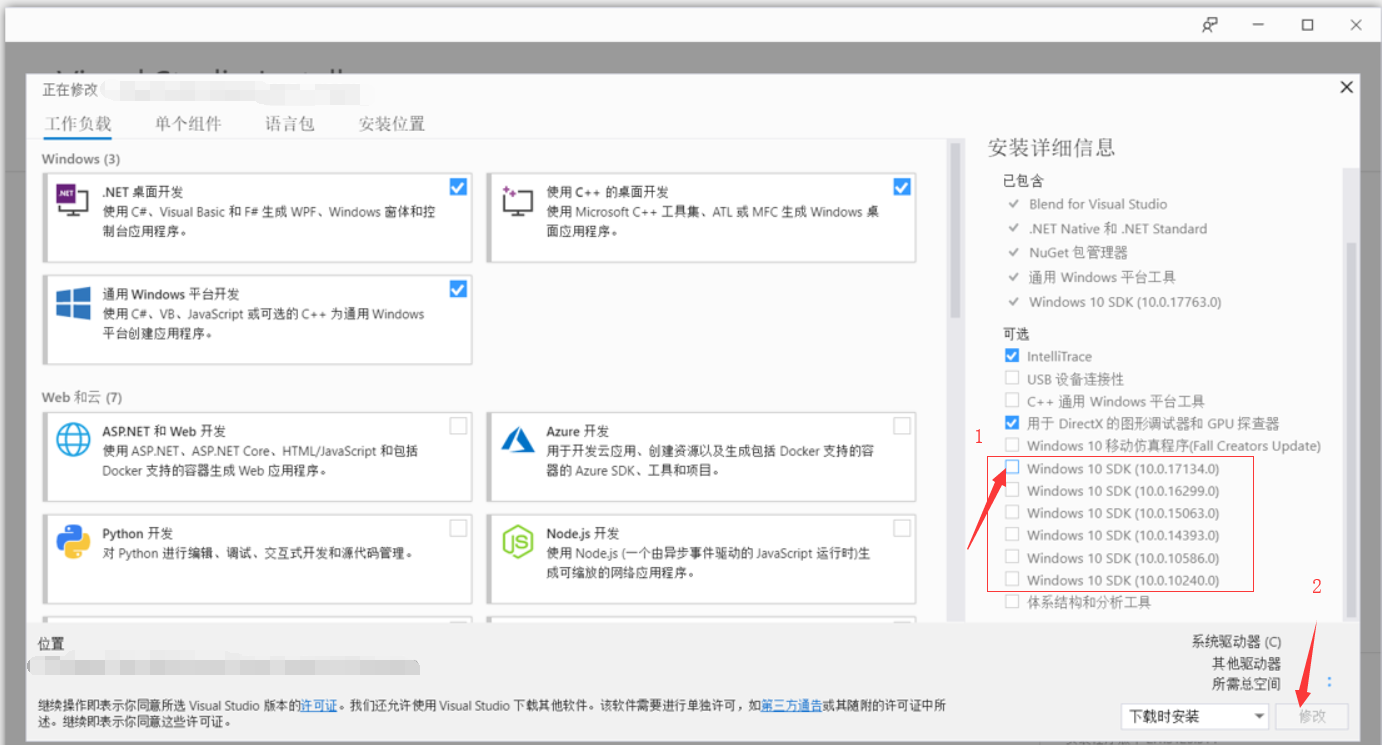Click the 修改 button
The width and height of the screenshot is (1382, 745).
coord(1311,716)
